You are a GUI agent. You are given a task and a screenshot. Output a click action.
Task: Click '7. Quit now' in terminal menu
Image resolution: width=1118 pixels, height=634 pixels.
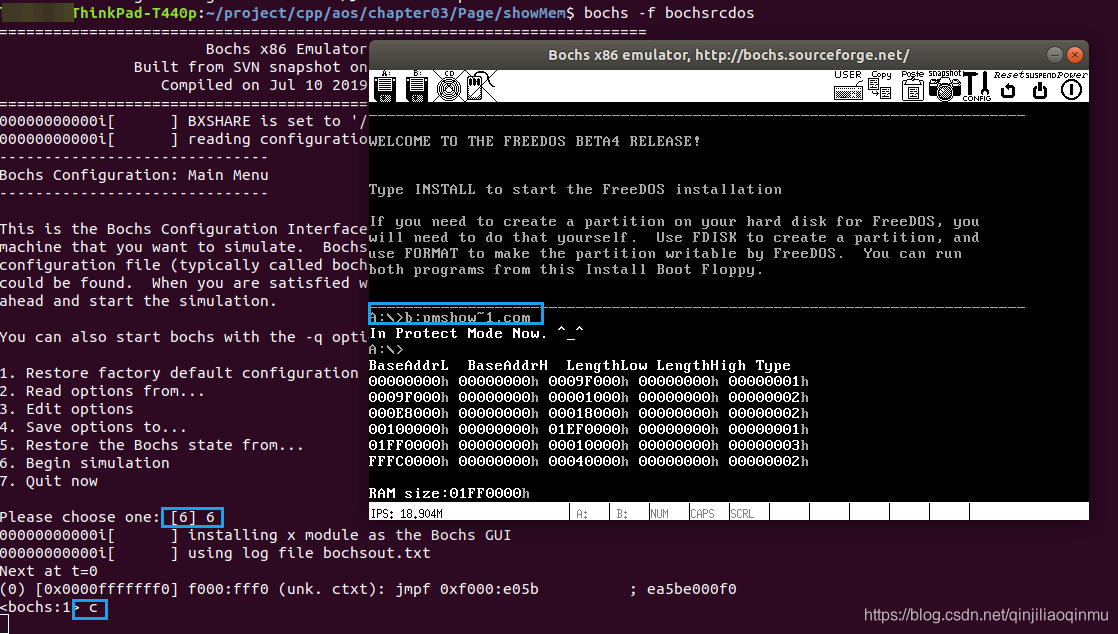click(x=49, y=481)
